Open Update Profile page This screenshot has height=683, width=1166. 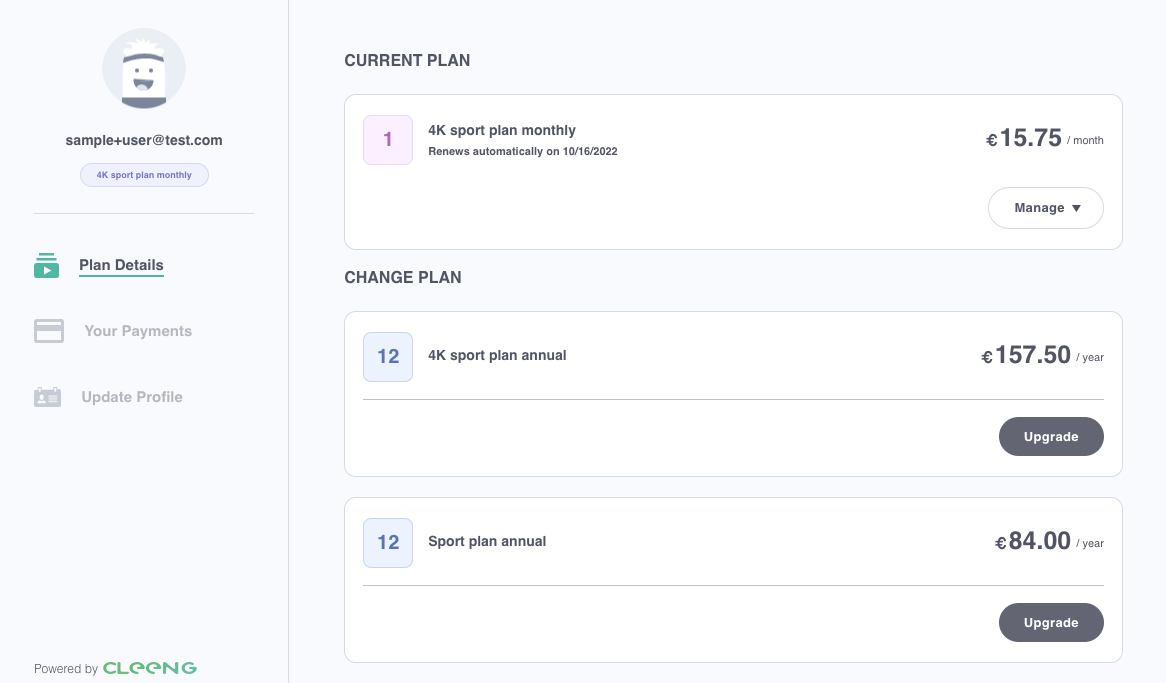click(132, 397)
